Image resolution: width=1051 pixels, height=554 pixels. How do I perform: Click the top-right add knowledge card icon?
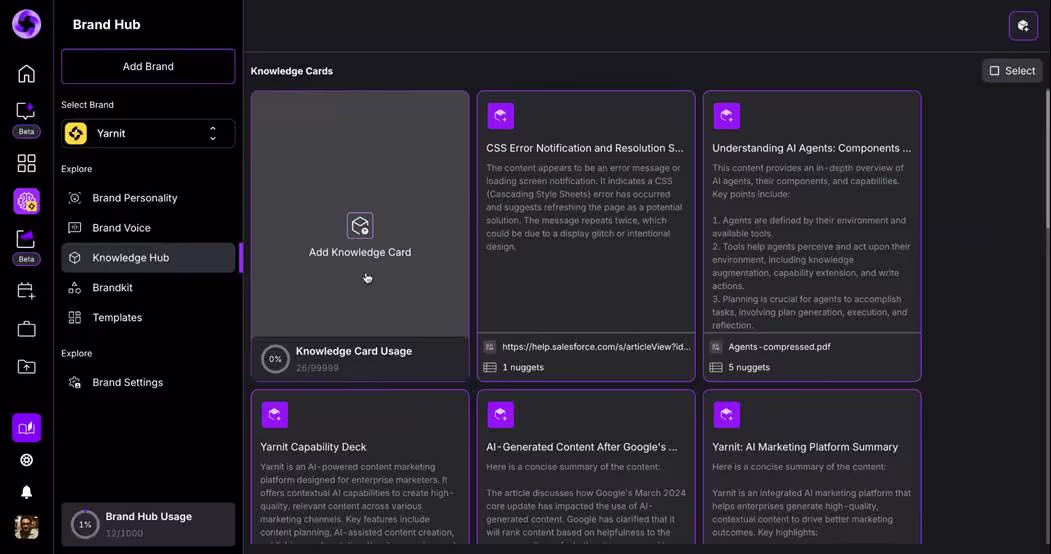click(1023, 25)
